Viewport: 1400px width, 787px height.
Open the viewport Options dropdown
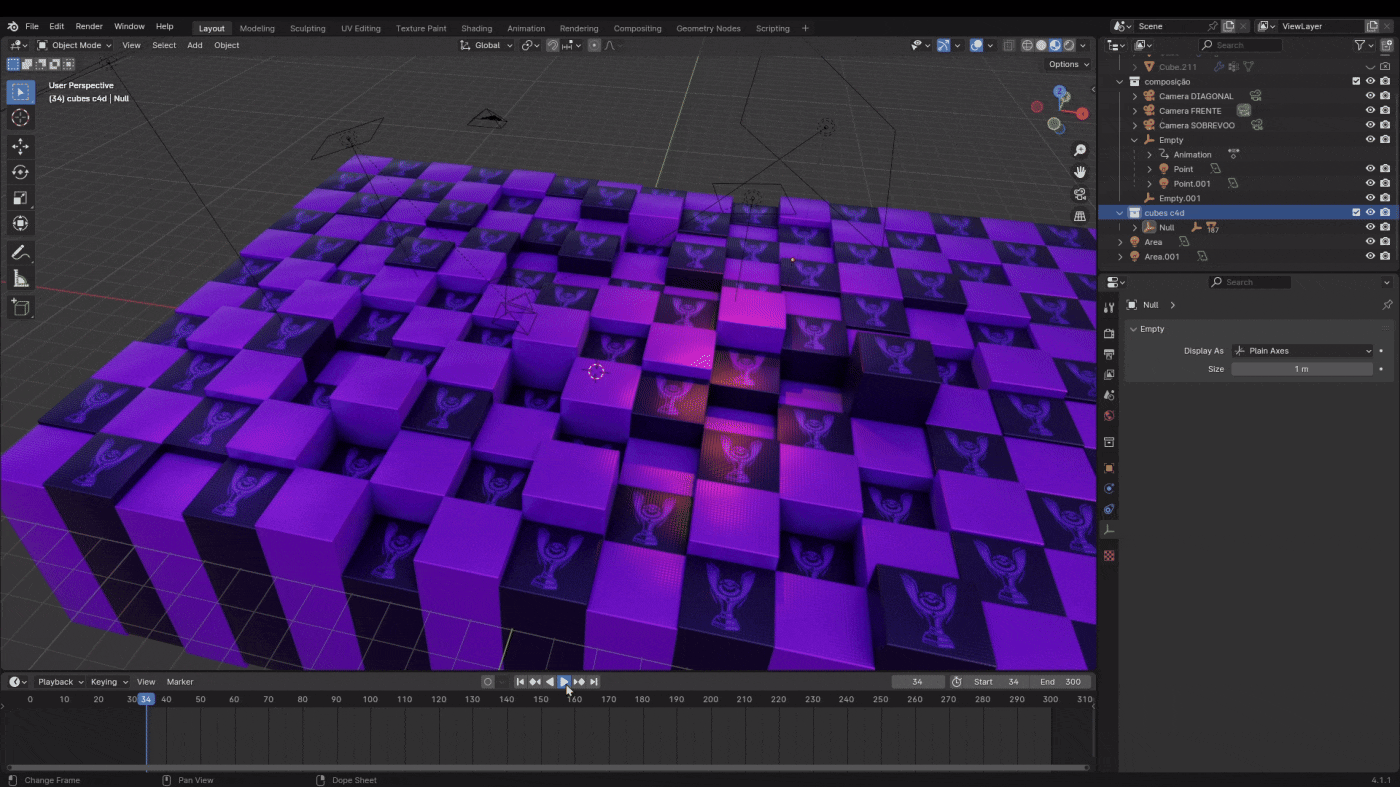tap(1068, 64)
